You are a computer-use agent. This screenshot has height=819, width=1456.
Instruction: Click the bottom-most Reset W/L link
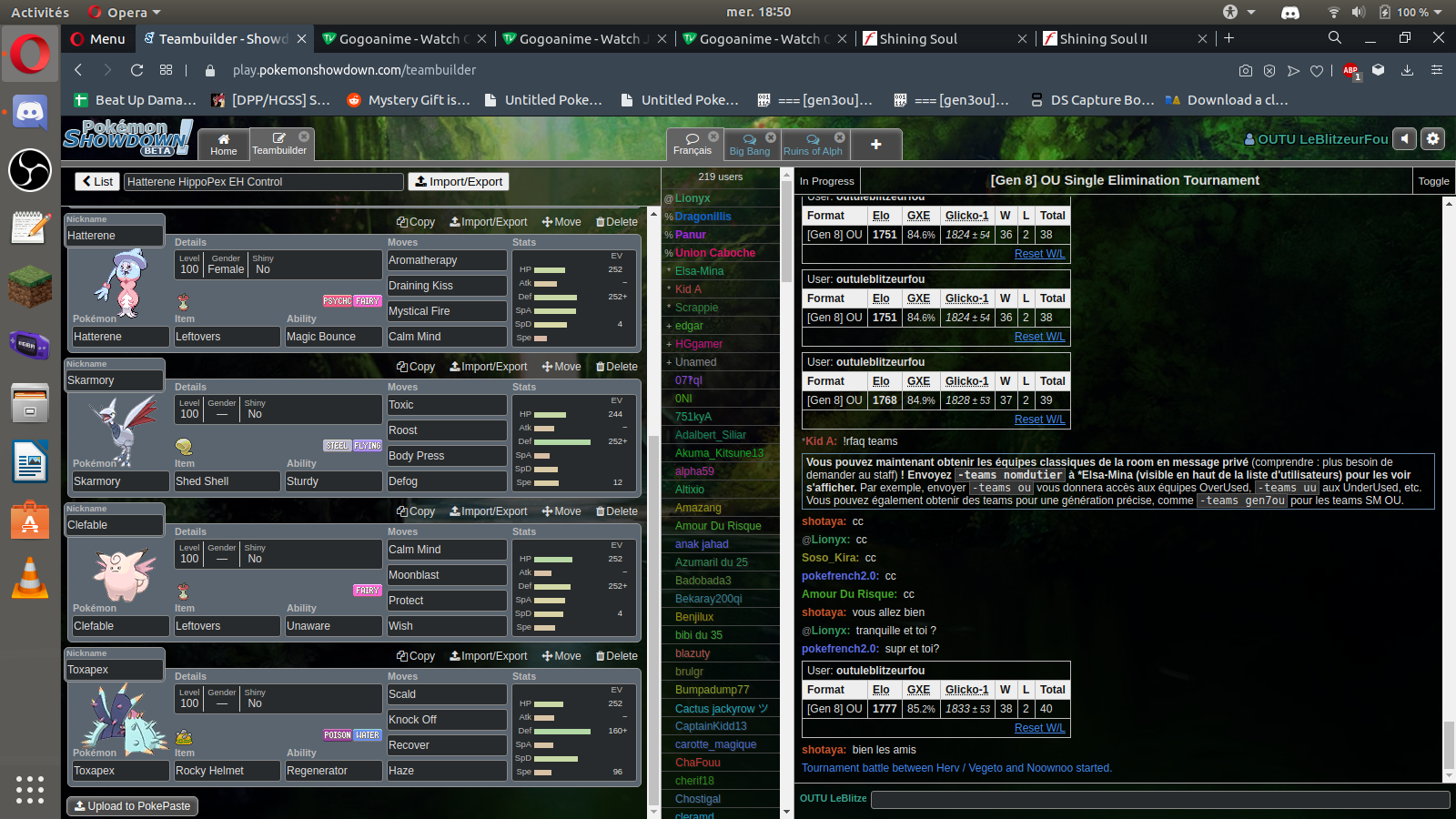click(x=1039, y=728)
